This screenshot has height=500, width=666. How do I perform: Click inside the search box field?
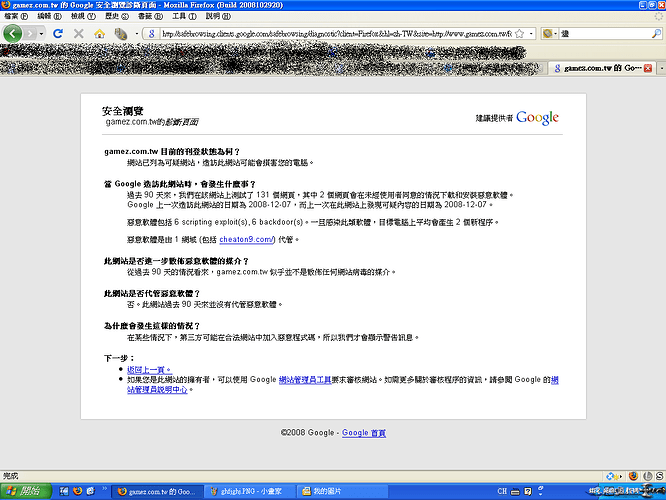coord(605,34)
